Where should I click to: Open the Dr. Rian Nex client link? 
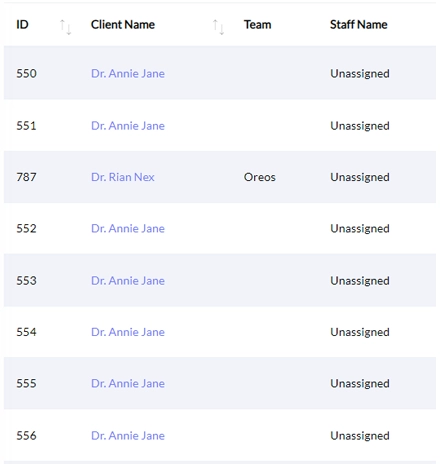(x=123, y=177)
